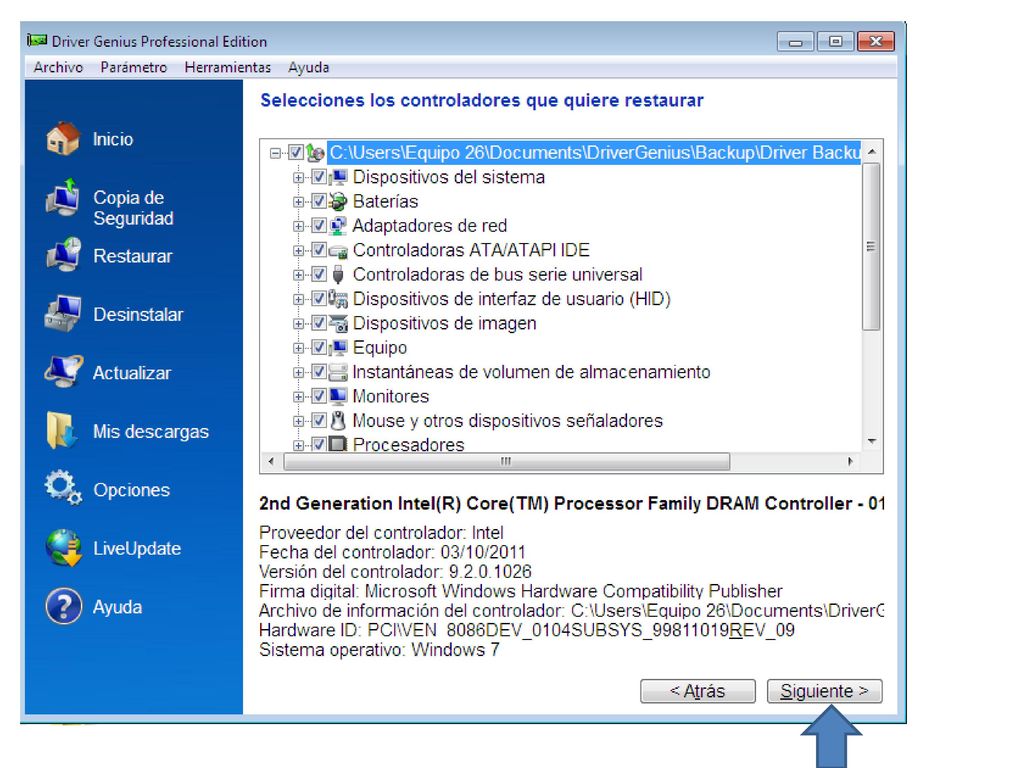Toggle the Equipo checkbox
This screenshot has height=768, width=1024.
[319, 347]
